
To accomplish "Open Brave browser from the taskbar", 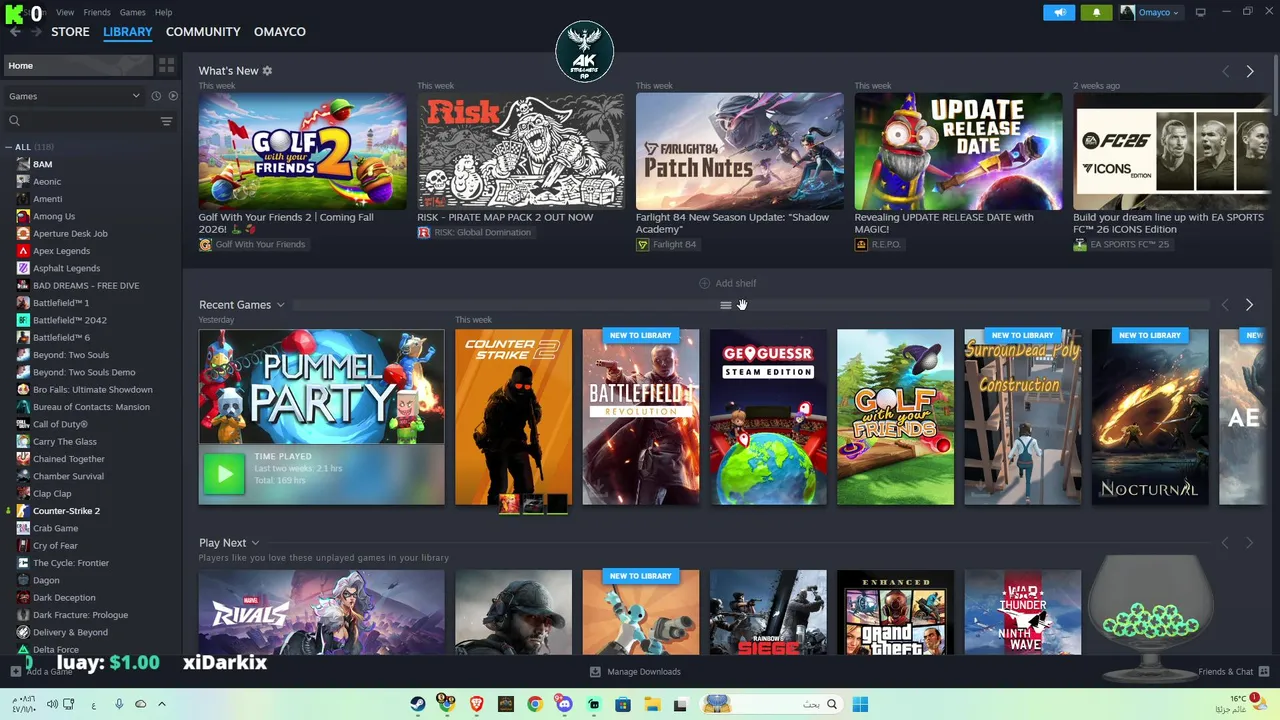I will (476, 704).
